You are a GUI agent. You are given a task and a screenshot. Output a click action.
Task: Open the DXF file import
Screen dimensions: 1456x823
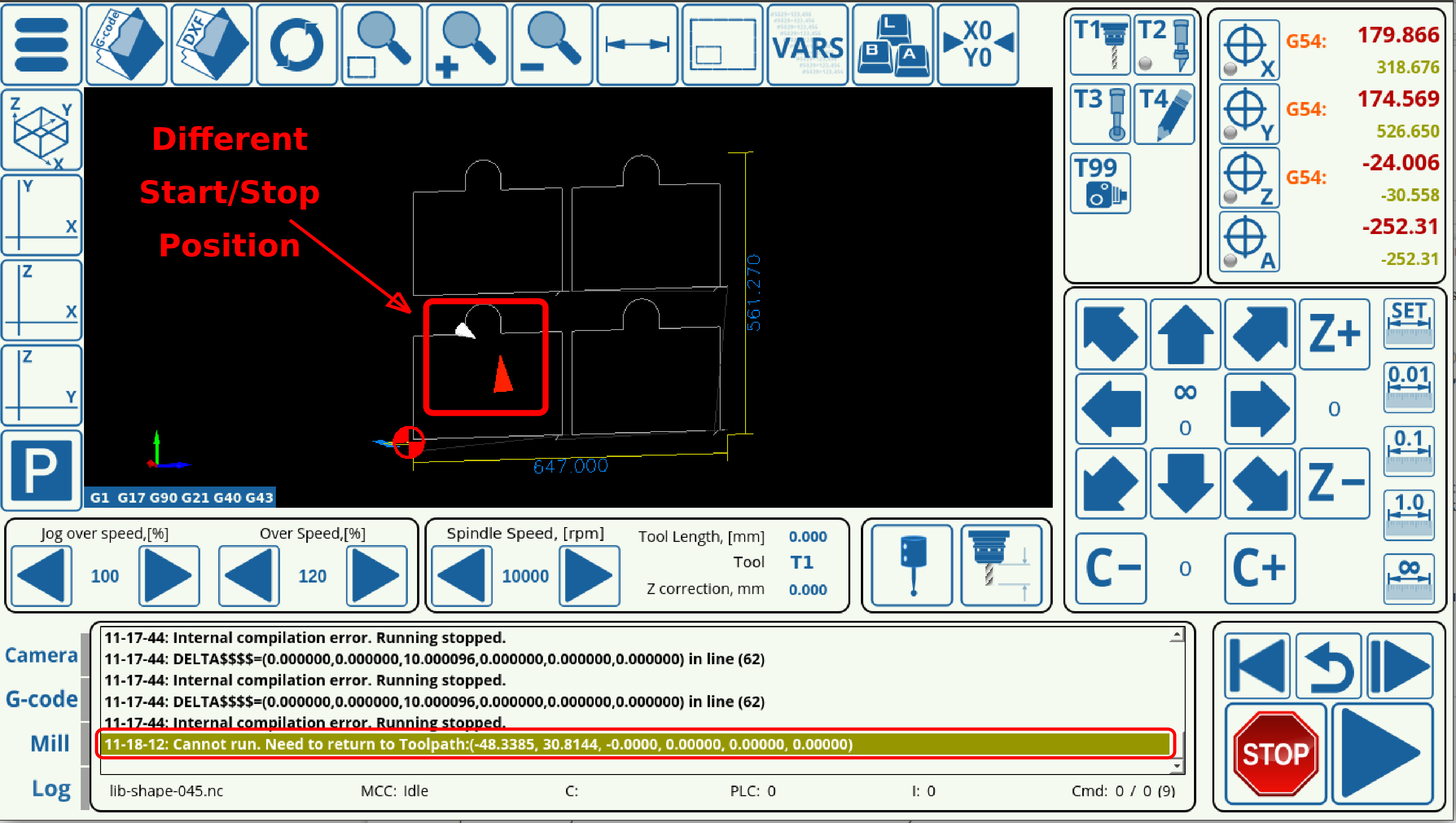click(x=212, y=44)
